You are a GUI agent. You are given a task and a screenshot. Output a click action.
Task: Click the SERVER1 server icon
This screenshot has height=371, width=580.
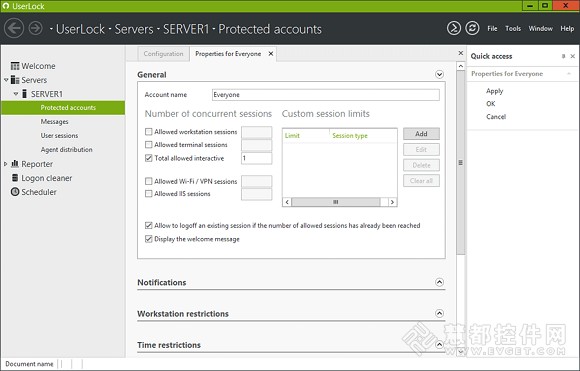[x=24, y=94]
